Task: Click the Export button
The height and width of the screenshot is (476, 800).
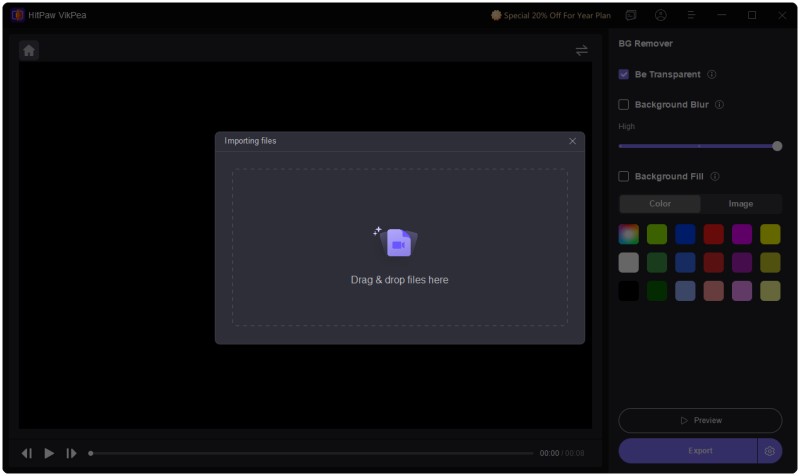Action: pyautogui.click(x=688, y=451)
